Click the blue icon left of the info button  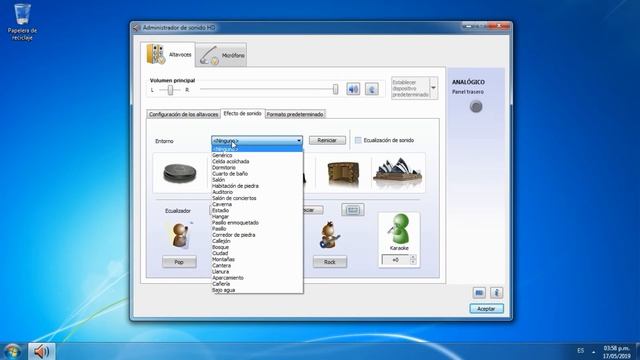[x=479, y=293]
